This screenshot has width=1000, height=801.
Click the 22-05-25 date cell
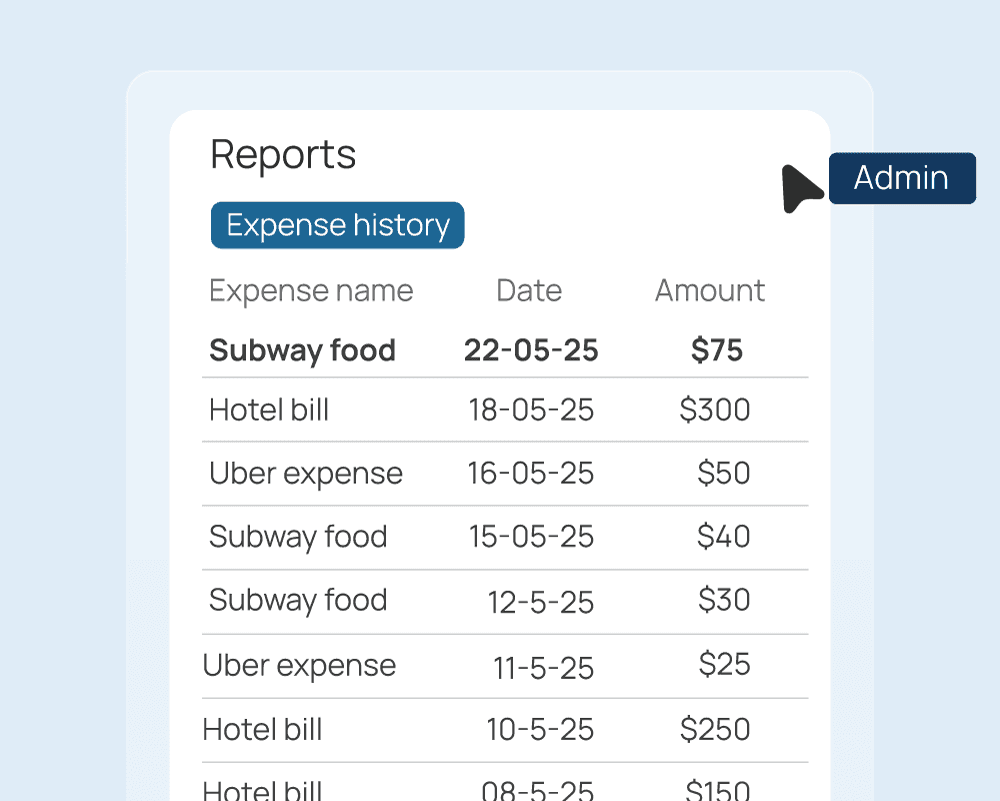531,350
